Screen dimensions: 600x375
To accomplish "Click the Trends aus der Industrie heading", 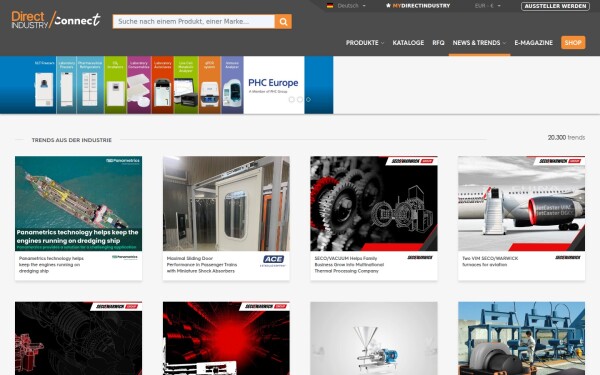I will point(72,140).
